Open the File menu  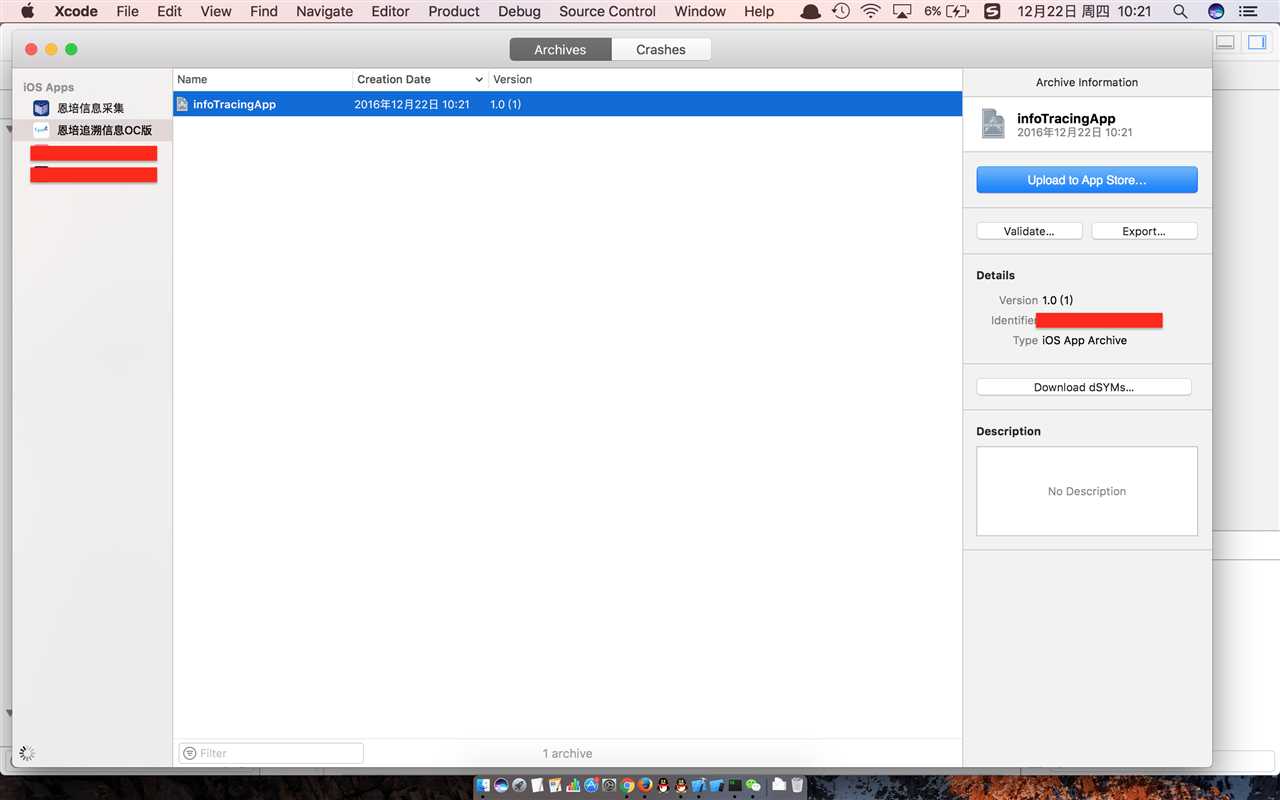pos(127,11)
